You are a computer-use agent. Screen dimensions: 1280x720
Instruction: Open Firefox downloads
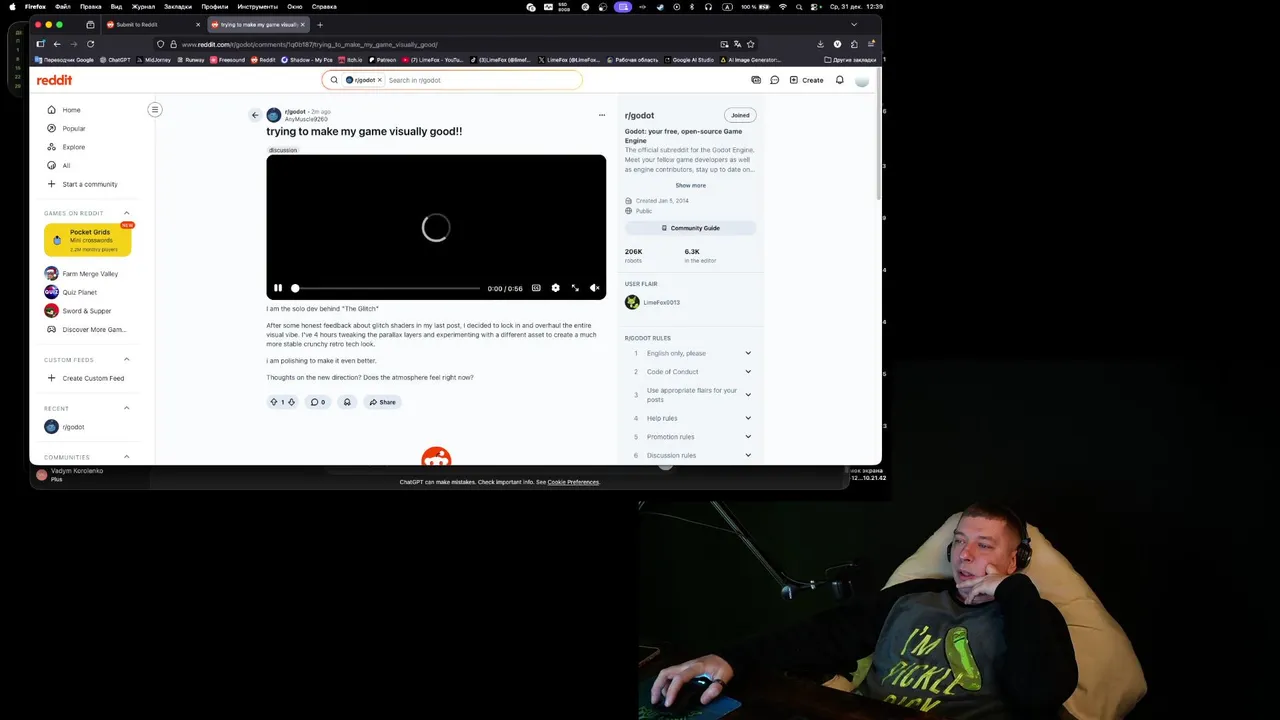(x=820, y=44)
